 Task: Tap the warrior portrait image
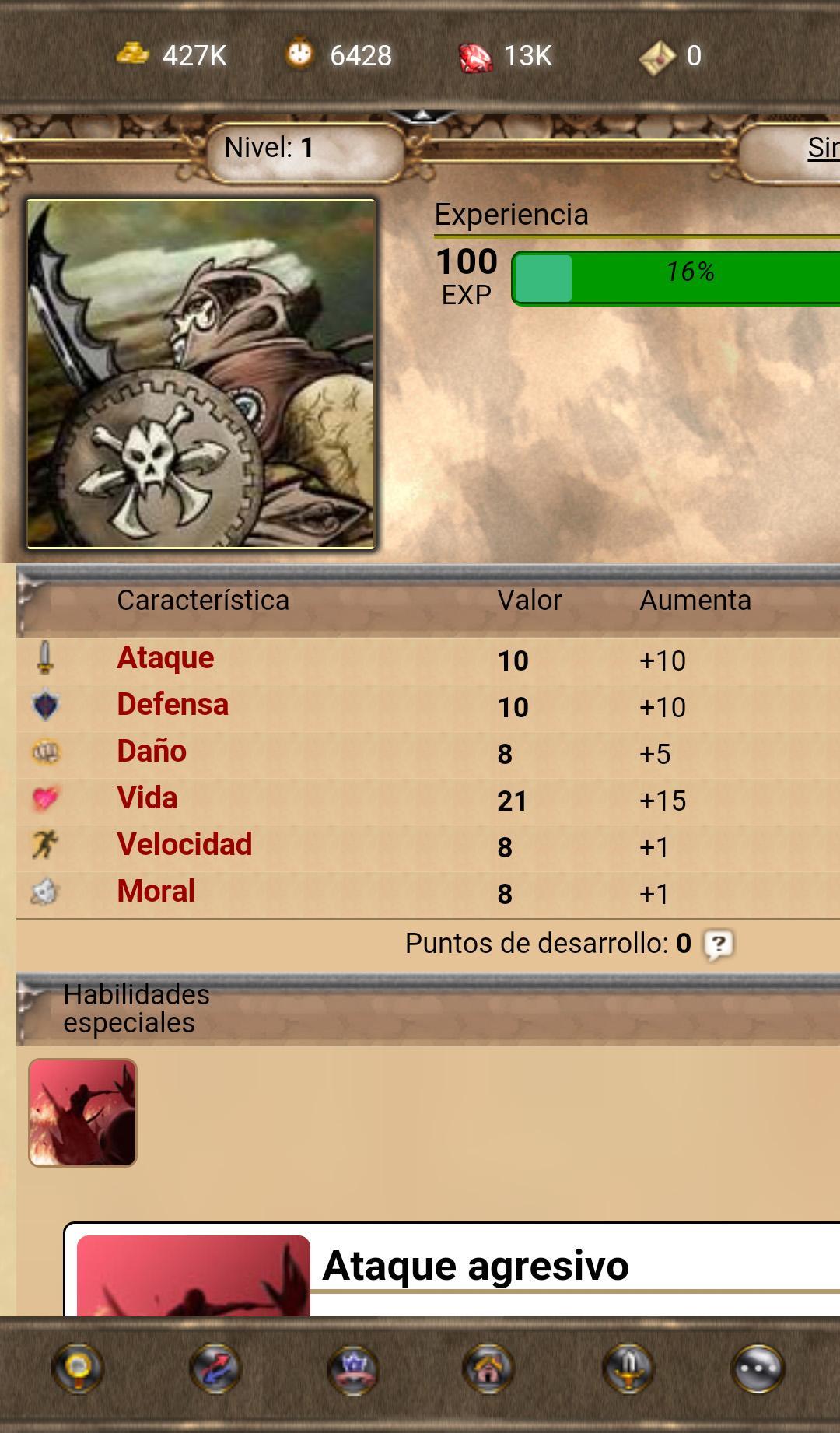pyautogui.click(x=201, y=374)
